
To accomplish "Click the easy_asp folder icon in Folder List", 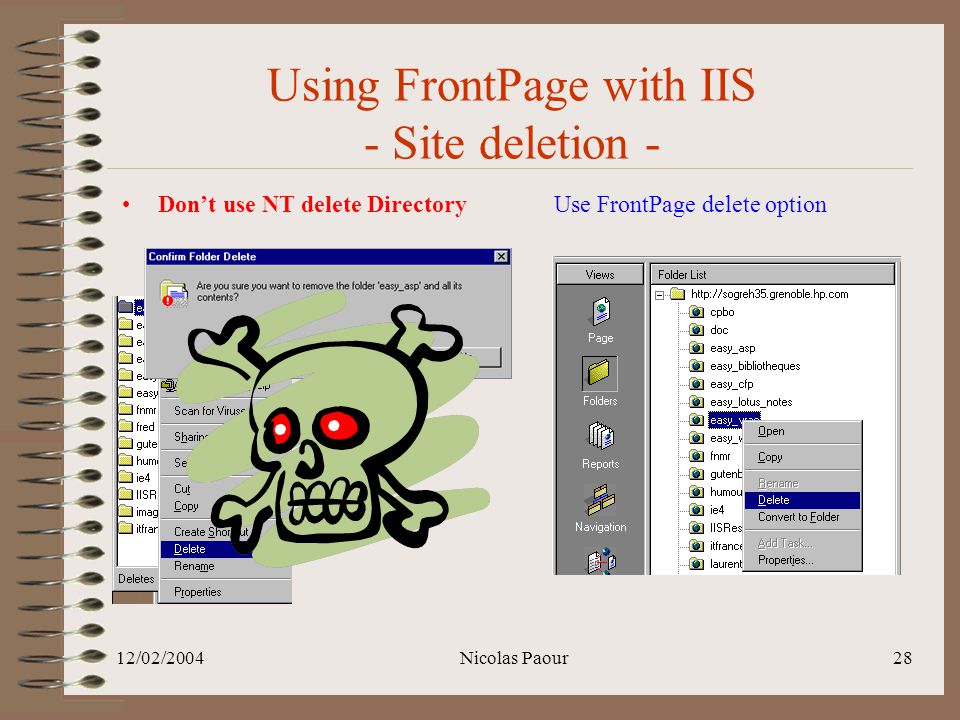I will (696, 348).
